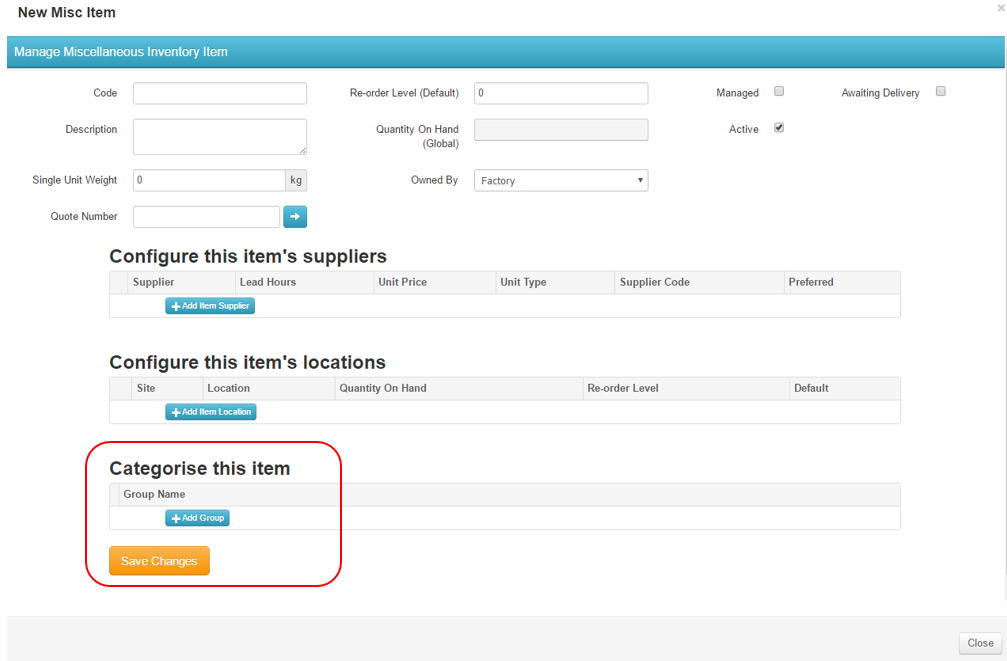Click the kg unit label
Viewport: 1007px width, 661px height.
tap(296, 181)
